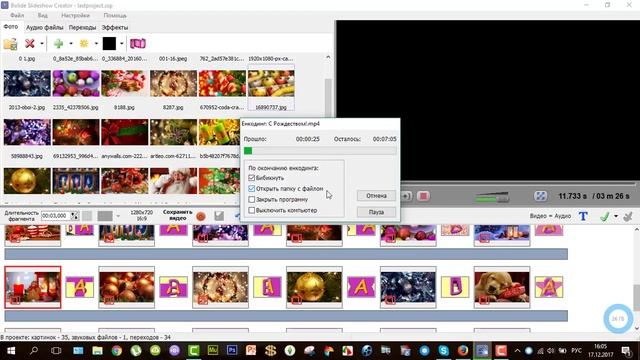Check Закрыть программу checkbox
Image resolution: width=640 pixels, height=360 pixels.
[251, 200]
